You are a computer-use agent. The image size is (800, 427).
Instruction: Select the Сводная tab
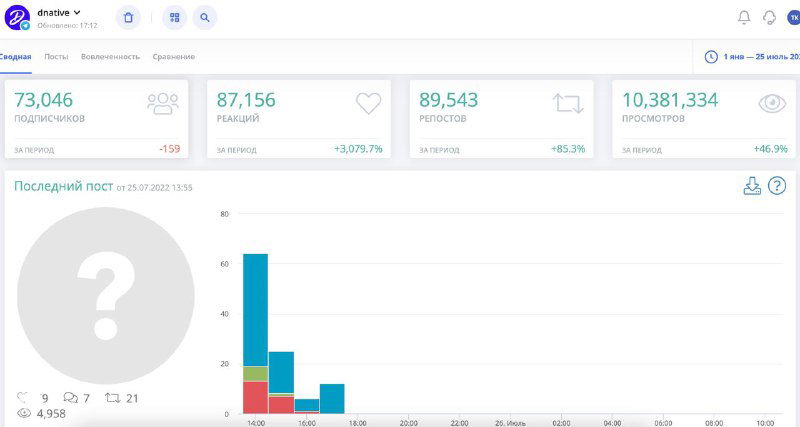[15, 57]
